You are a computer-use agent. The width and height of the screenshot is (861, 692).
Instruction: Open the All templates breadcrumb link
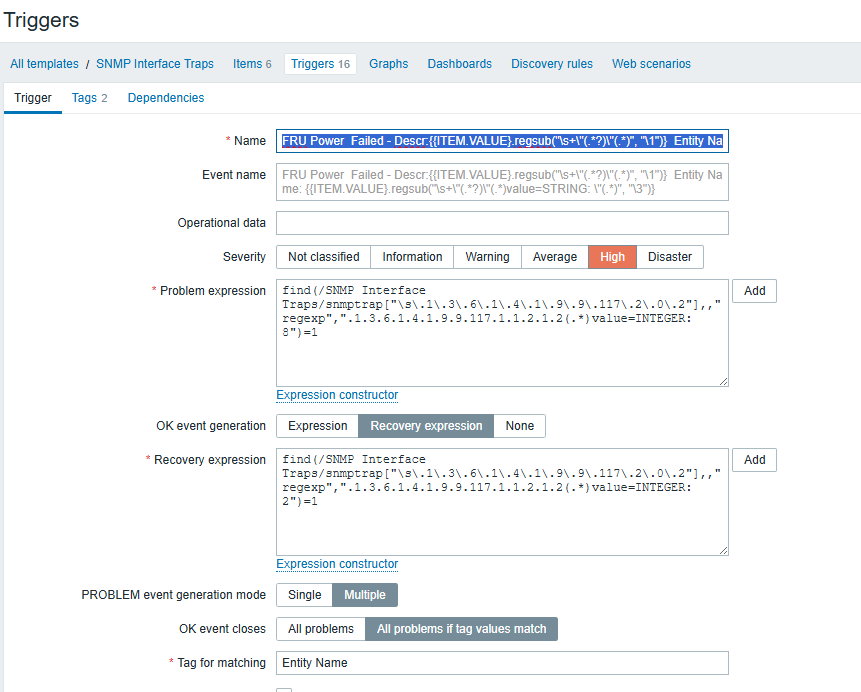44,64
